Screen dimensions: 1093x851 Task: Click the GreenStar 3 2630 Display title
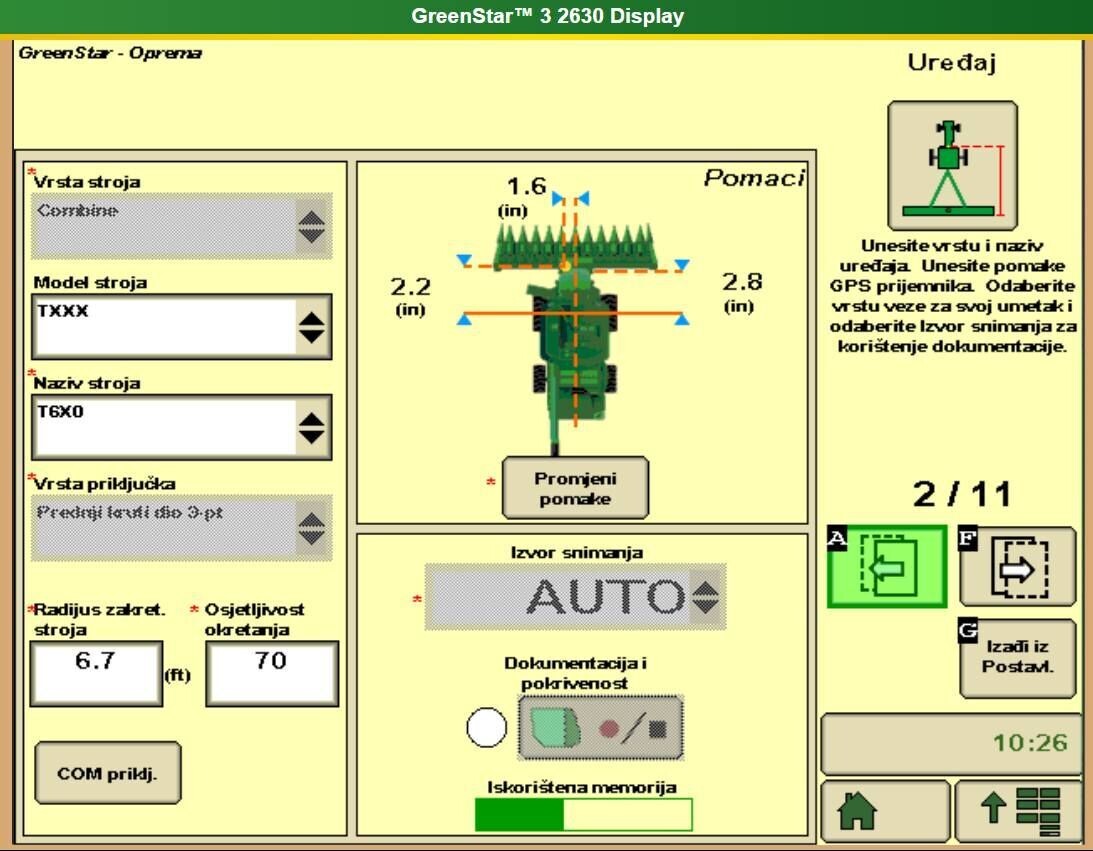coord(547,16)
